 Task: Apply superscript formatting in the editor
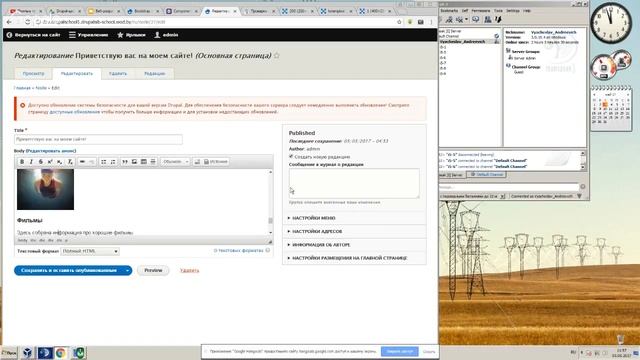click(x=50, y=162)
